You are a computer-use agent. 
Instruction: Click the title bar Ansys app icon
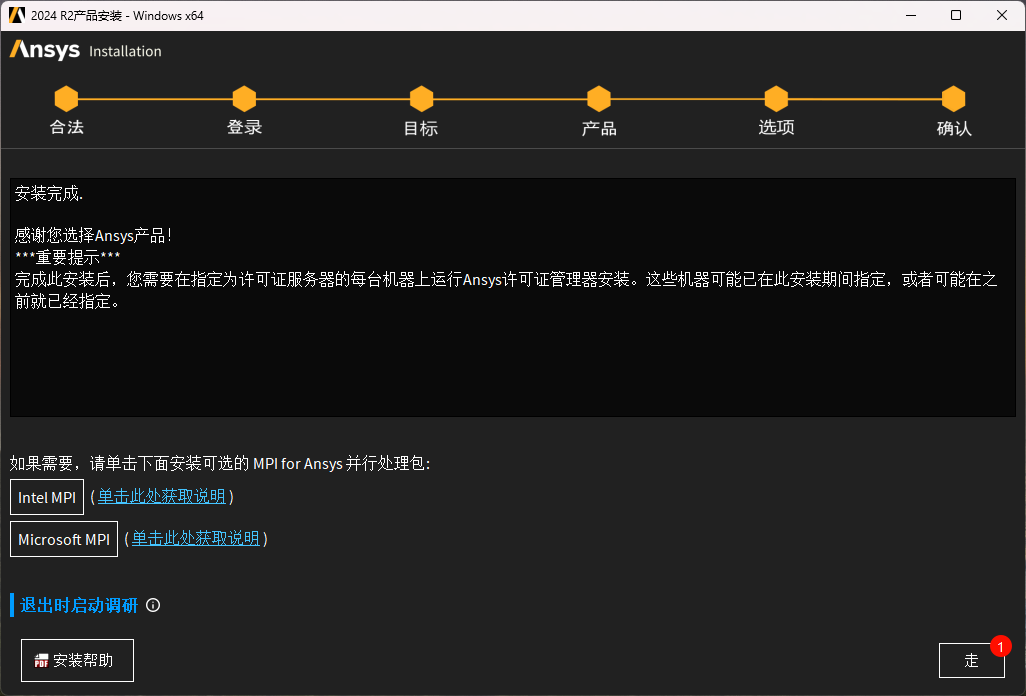tap(16, 15)
